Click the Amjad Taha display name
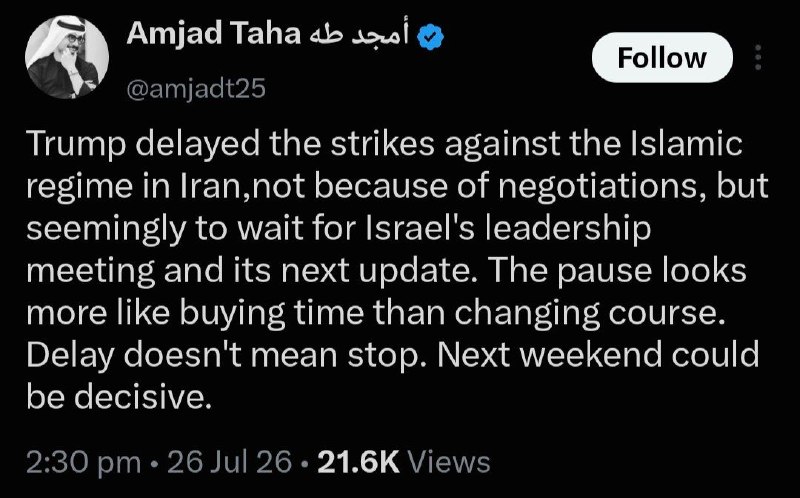800x498 pixels. [x=214, y=35]
